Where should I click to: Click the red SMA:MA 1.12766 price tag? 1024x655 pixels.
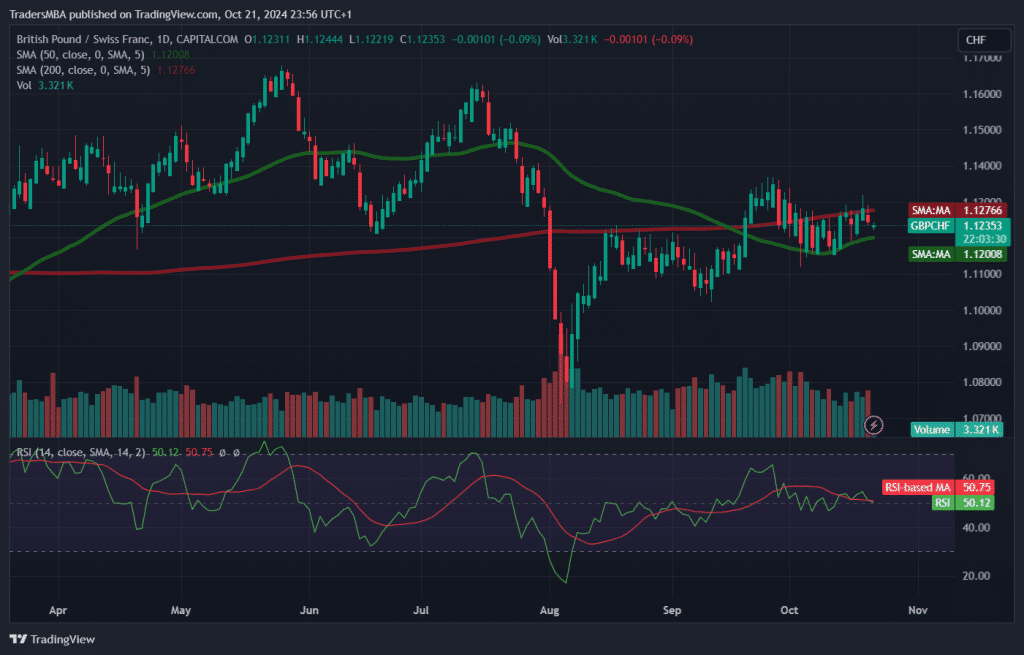(957, 210)
